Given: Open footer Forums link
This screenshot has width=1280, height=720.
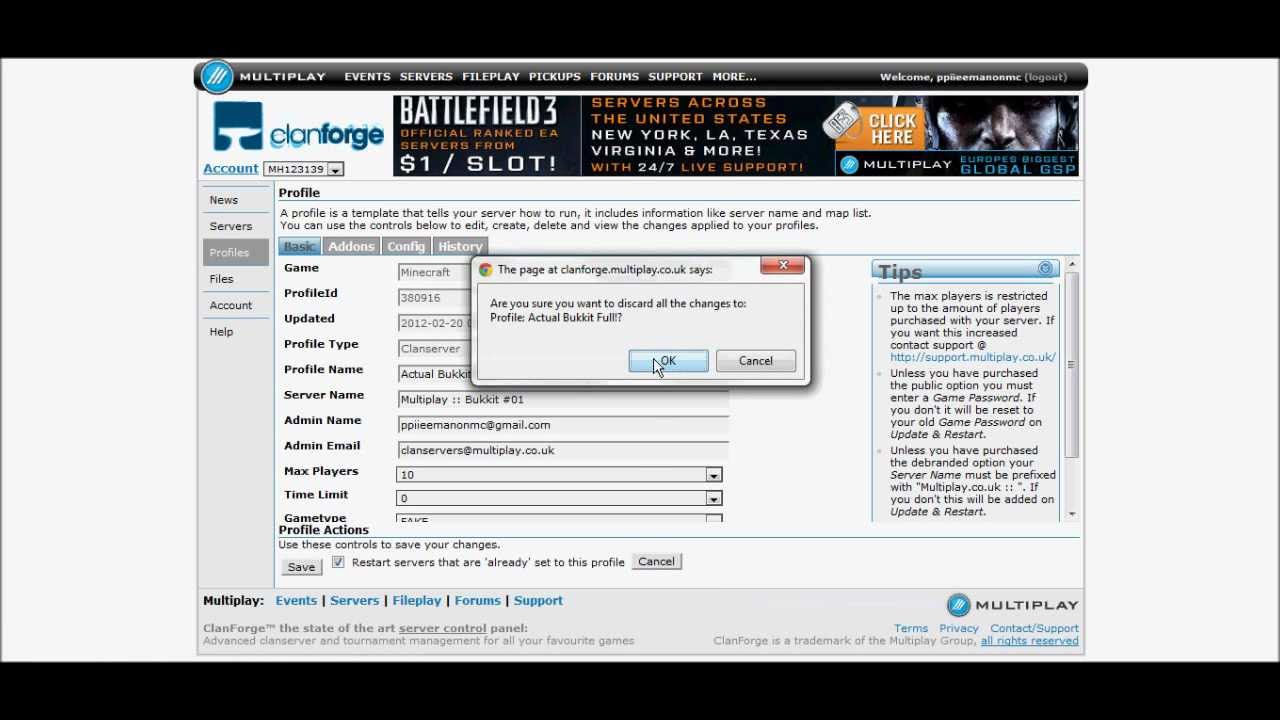Looking at the screenshot, I should [478, 601].
